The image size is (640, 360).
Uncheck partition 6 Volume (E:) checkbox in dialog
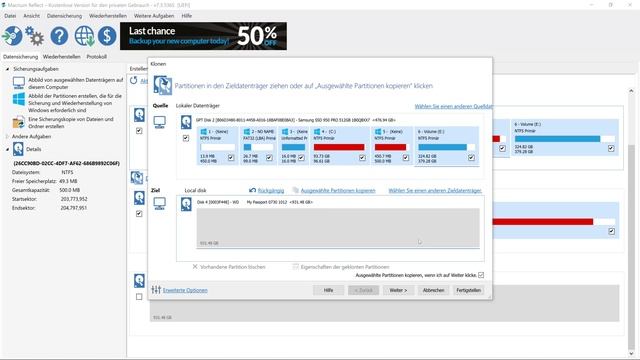(x=471, y=158)
